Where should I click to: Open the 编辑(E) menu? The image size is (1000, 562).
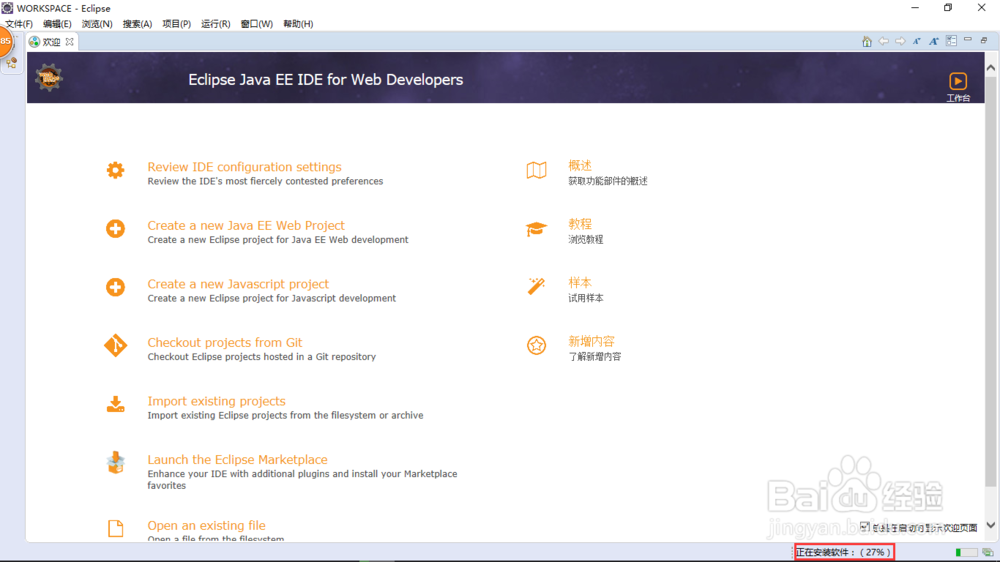(x=57, y=24)
